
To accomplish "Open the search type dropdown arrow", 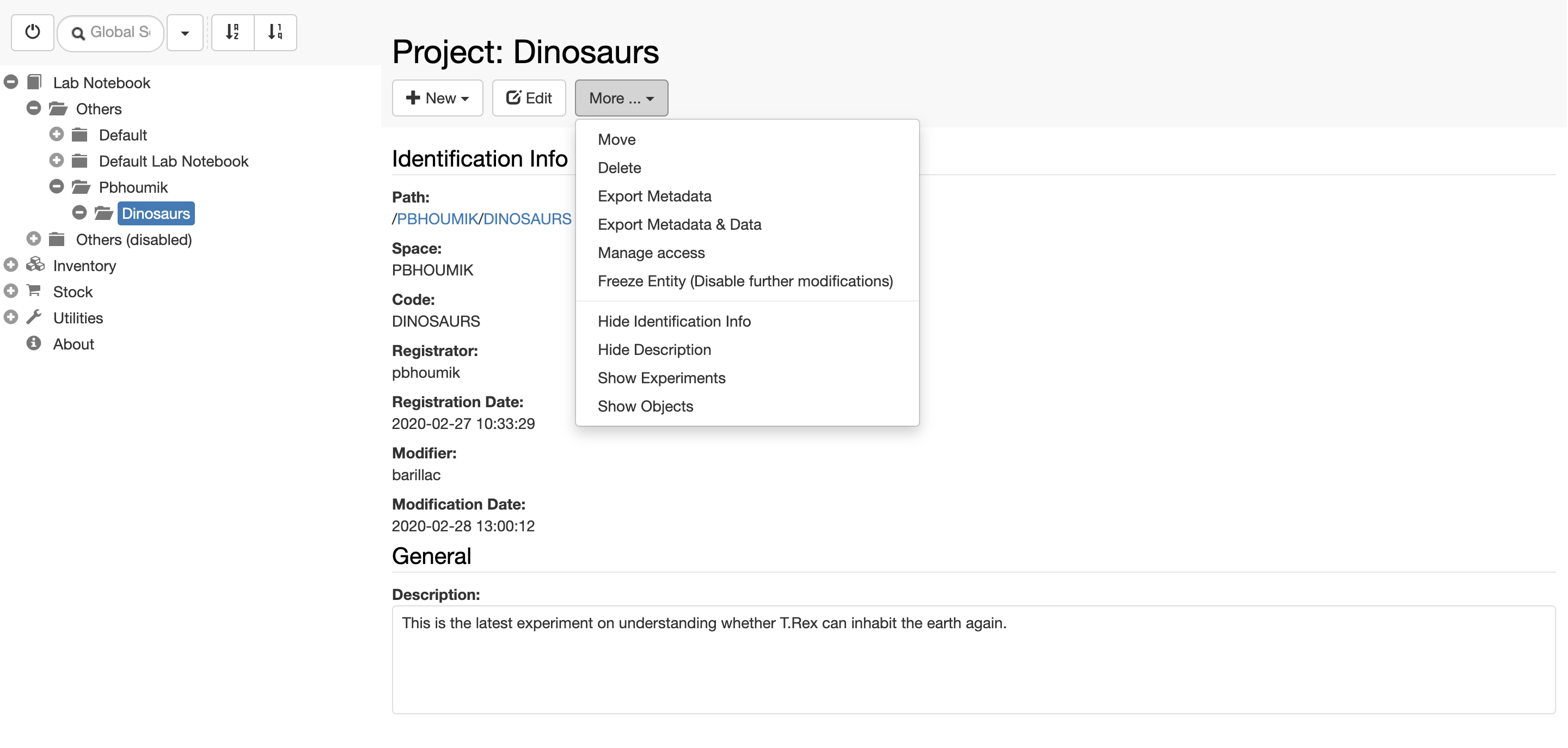I will click(185, 33).
